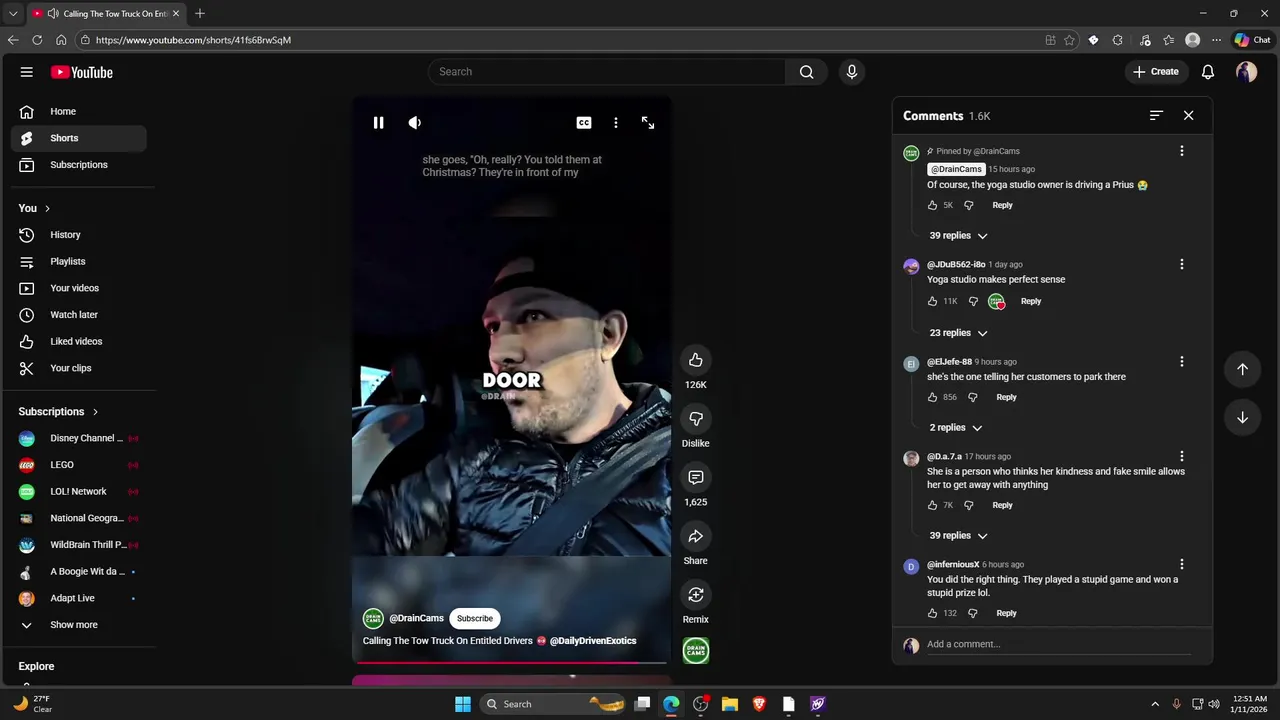Screen dimensions: 1280x720
Task: Mute the Shorts video volume
Action: coord(415,123)
